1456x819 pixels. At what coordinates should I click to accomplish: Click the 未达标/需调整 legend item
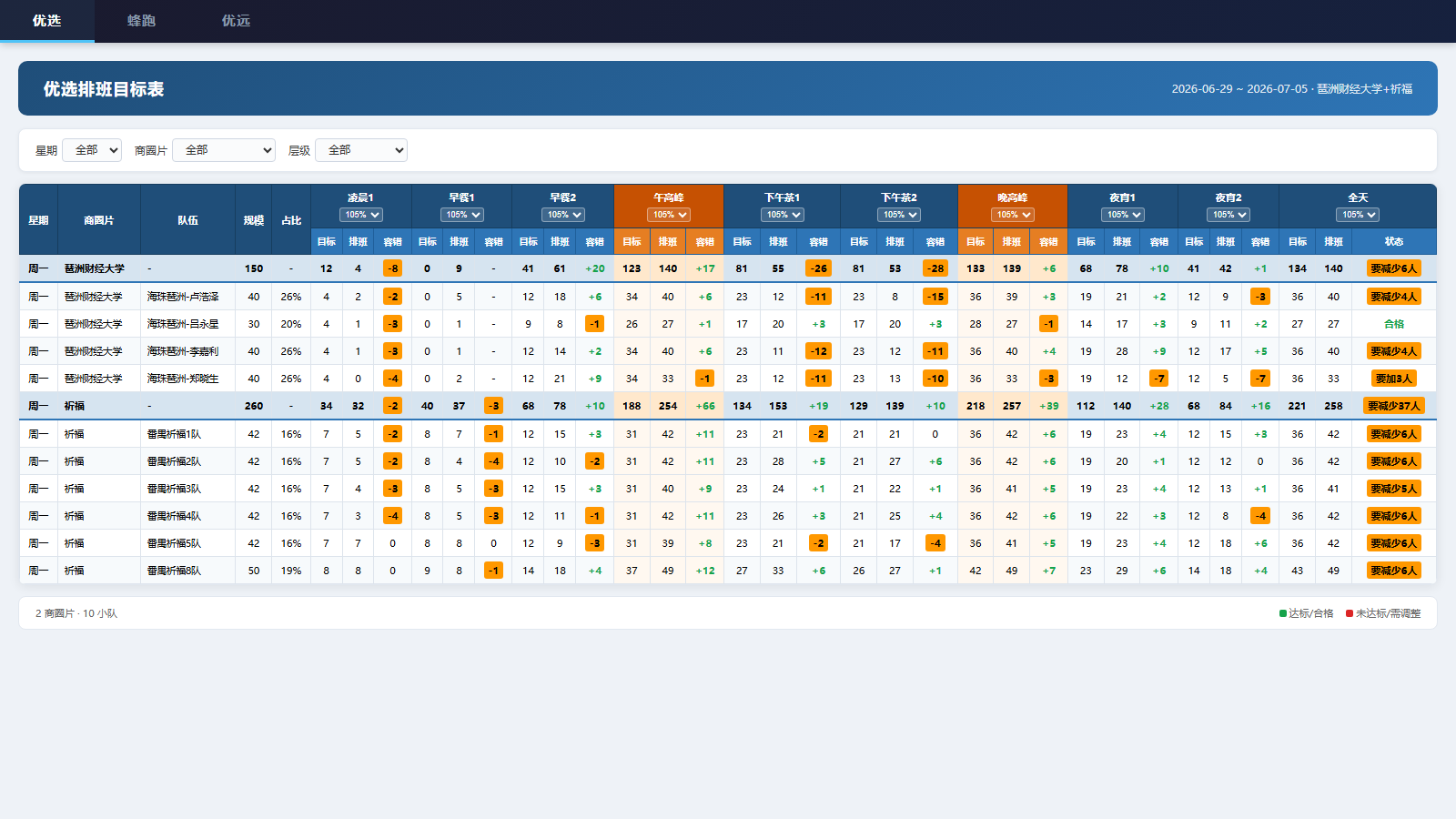pos(1383,613)
